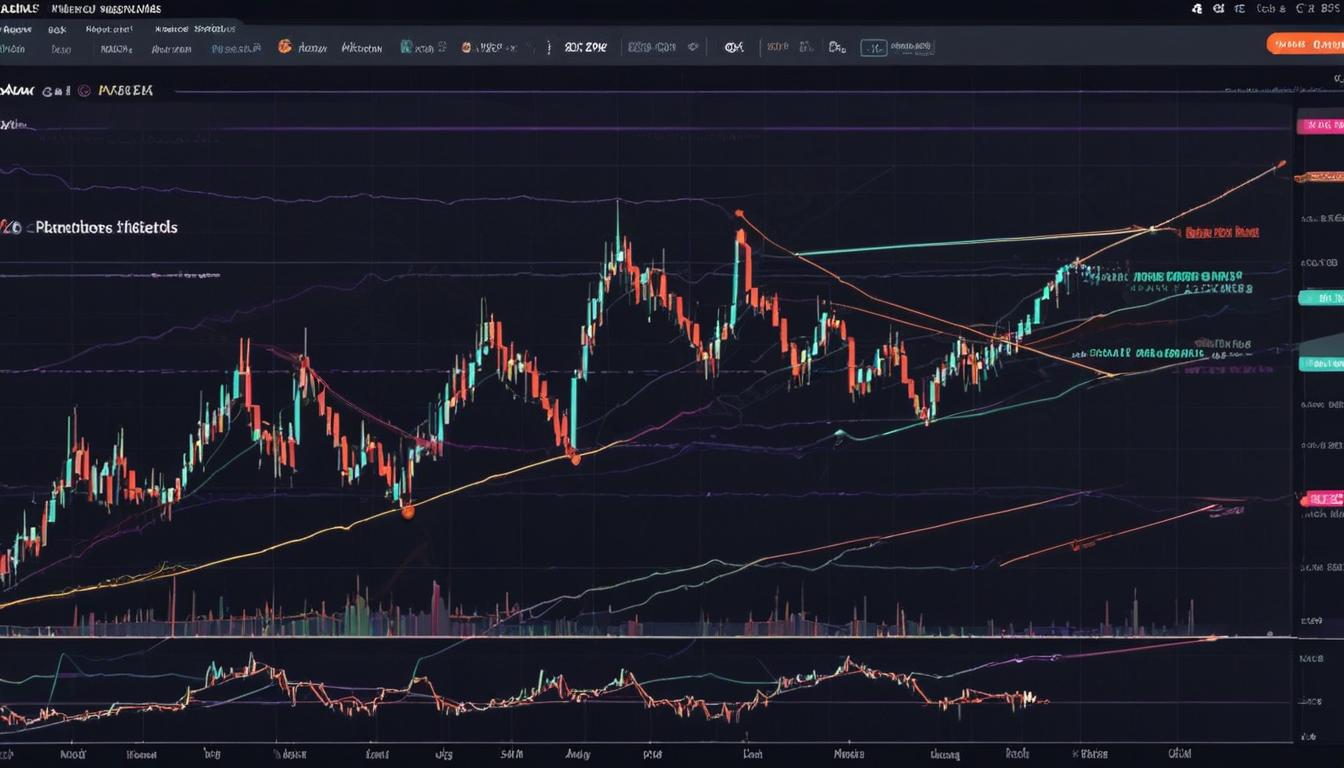Click the orange watchlist icon in the toolbar

[x=283, y=46]
